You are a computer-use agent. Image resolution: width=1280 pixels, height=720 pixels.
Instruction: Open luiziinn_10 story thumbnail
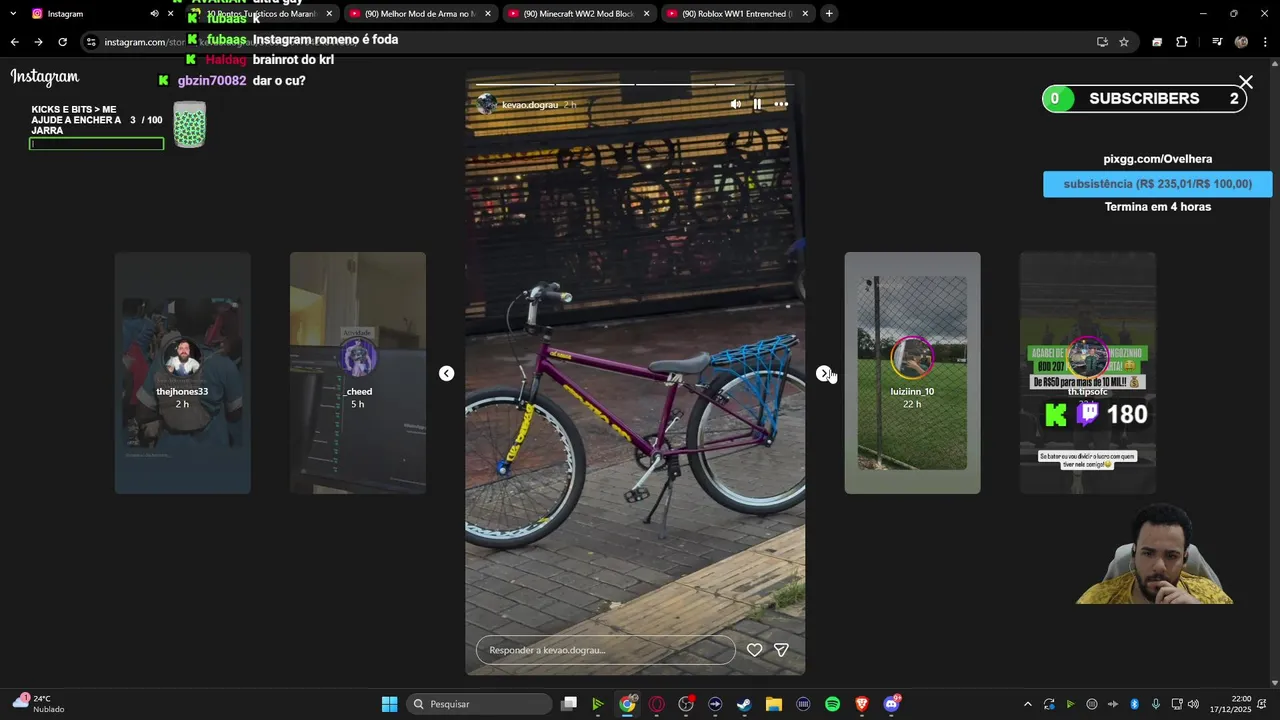coord(912,373)
